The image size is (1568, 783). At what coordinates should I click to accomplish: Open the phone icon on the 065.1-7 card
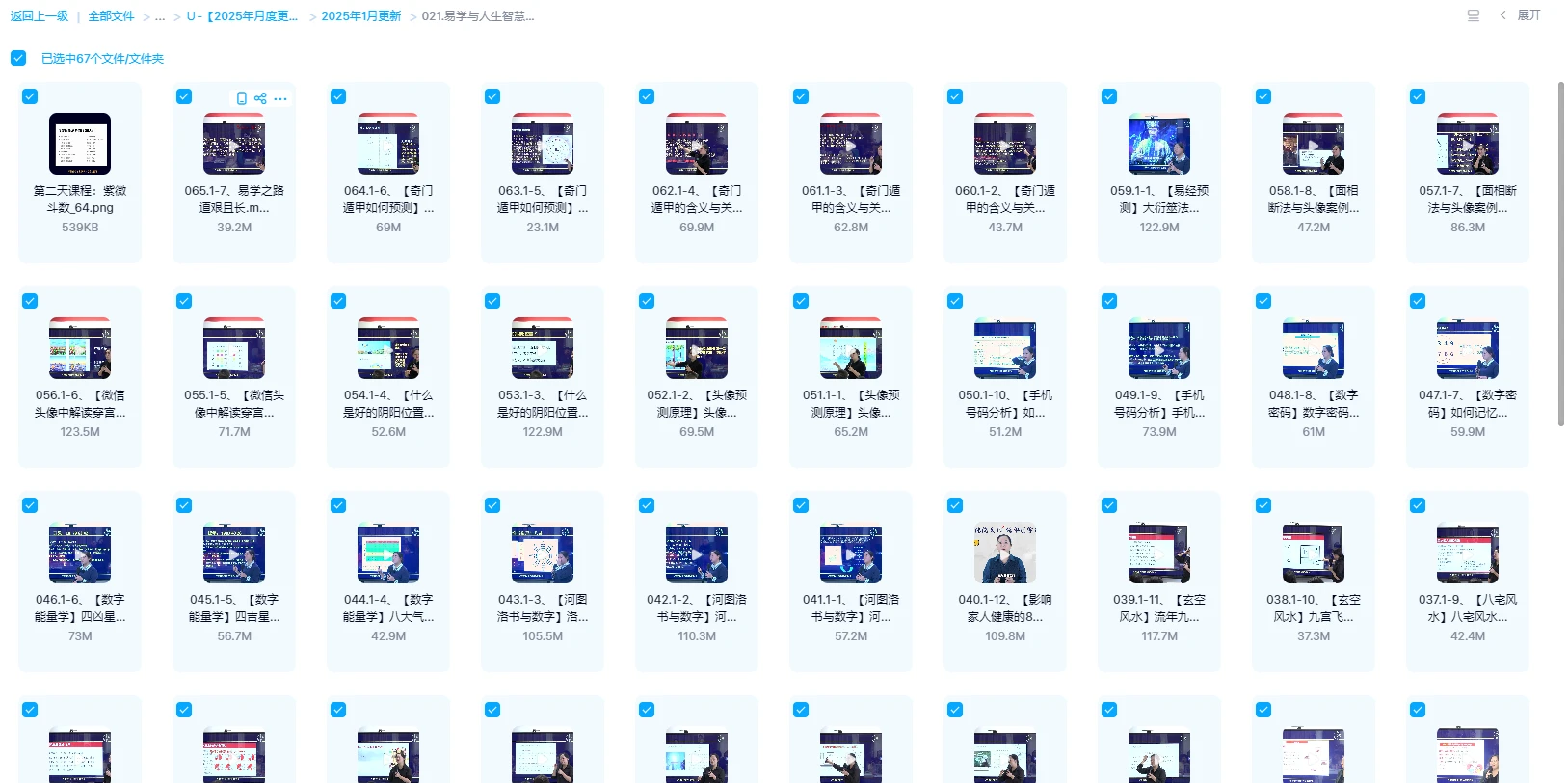(x=242, y=98)
